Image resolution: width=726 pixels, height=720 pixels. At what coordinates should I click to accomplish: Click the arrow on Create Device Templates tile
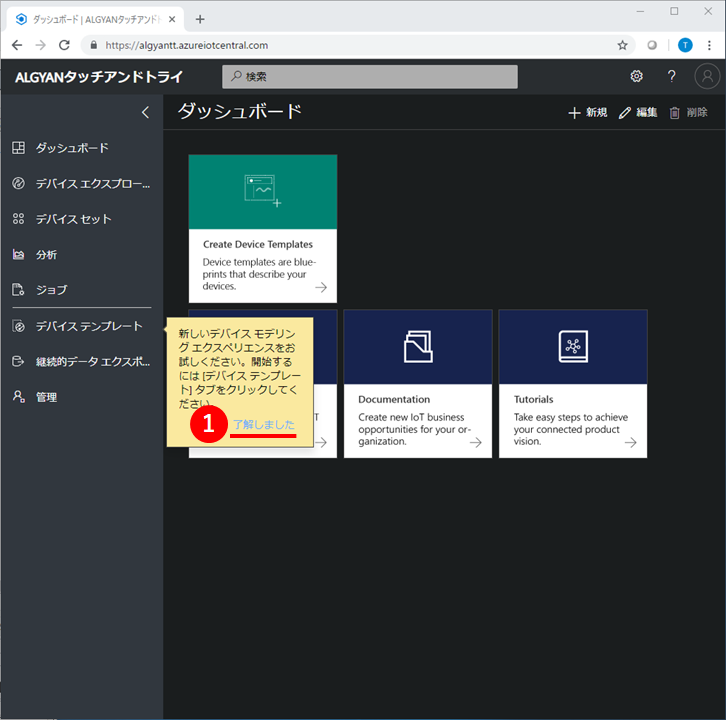(321, 288)
